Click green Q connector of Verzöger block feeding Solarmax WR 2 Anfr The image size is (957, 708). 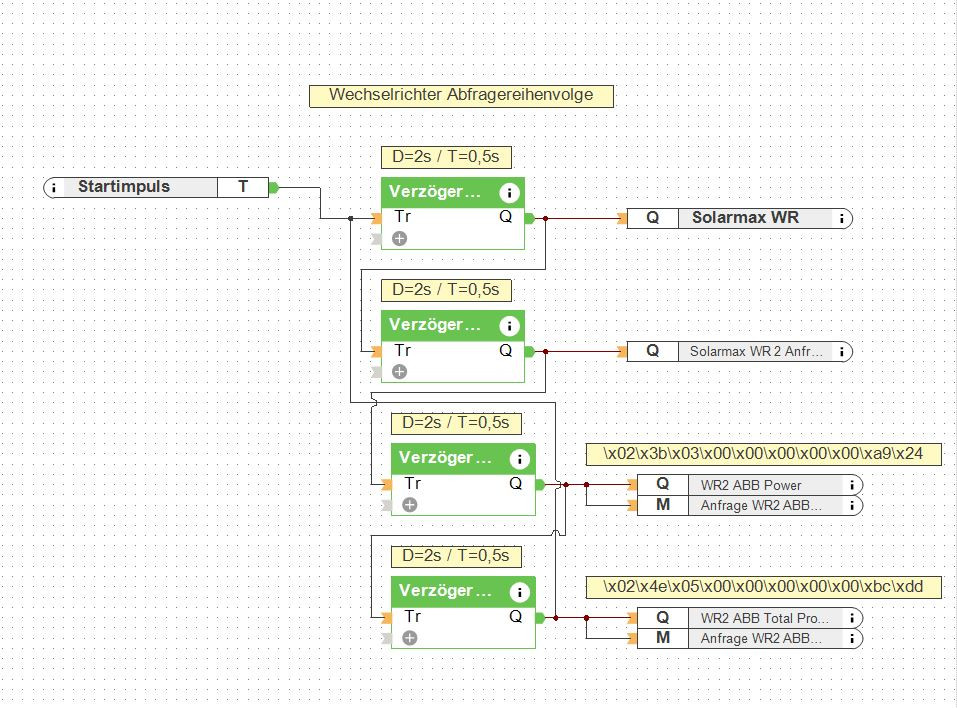pos(529,352)
